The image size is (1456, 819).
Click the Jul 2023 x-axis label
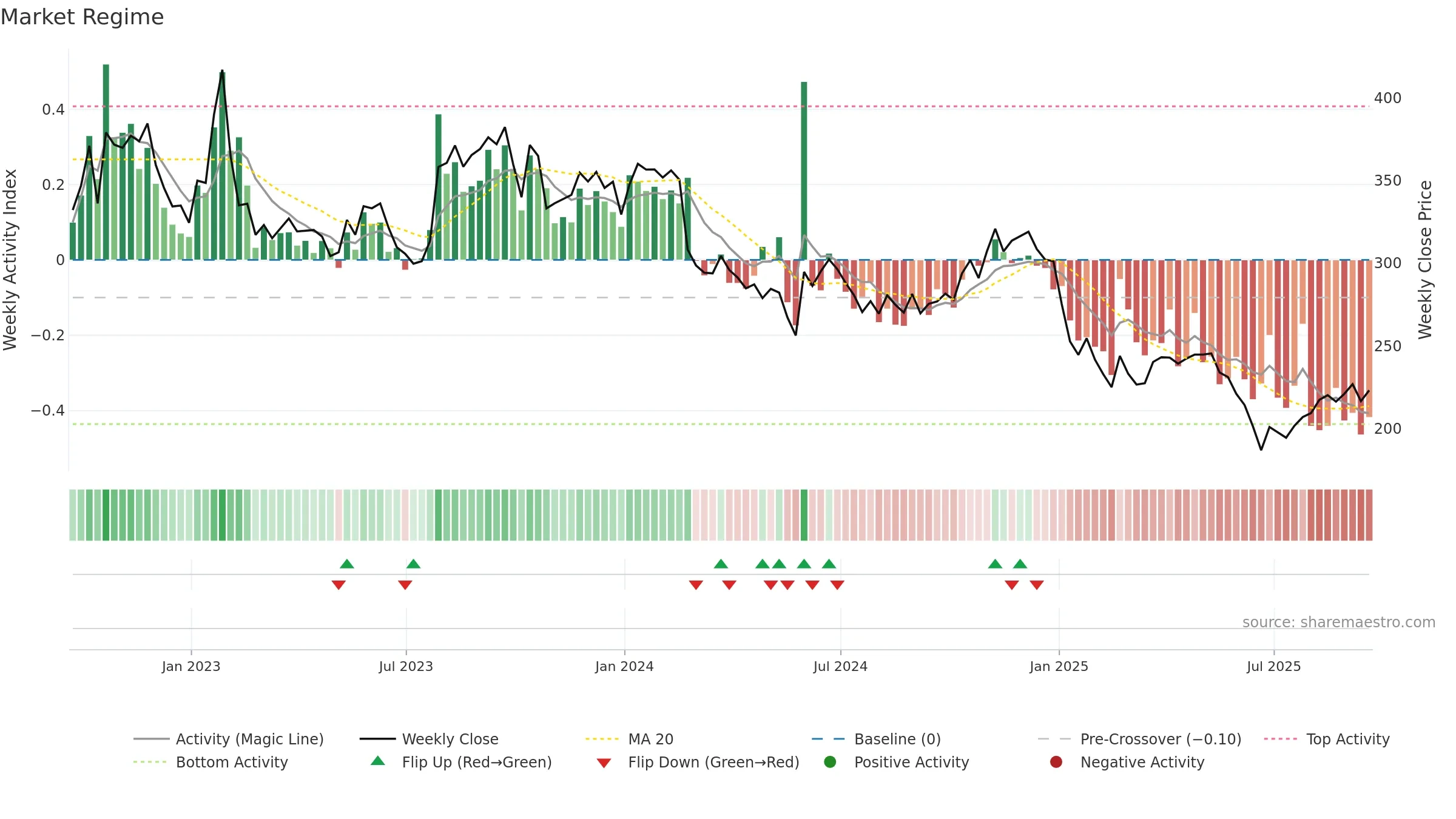pyautogui.click(x=406, y=666)
